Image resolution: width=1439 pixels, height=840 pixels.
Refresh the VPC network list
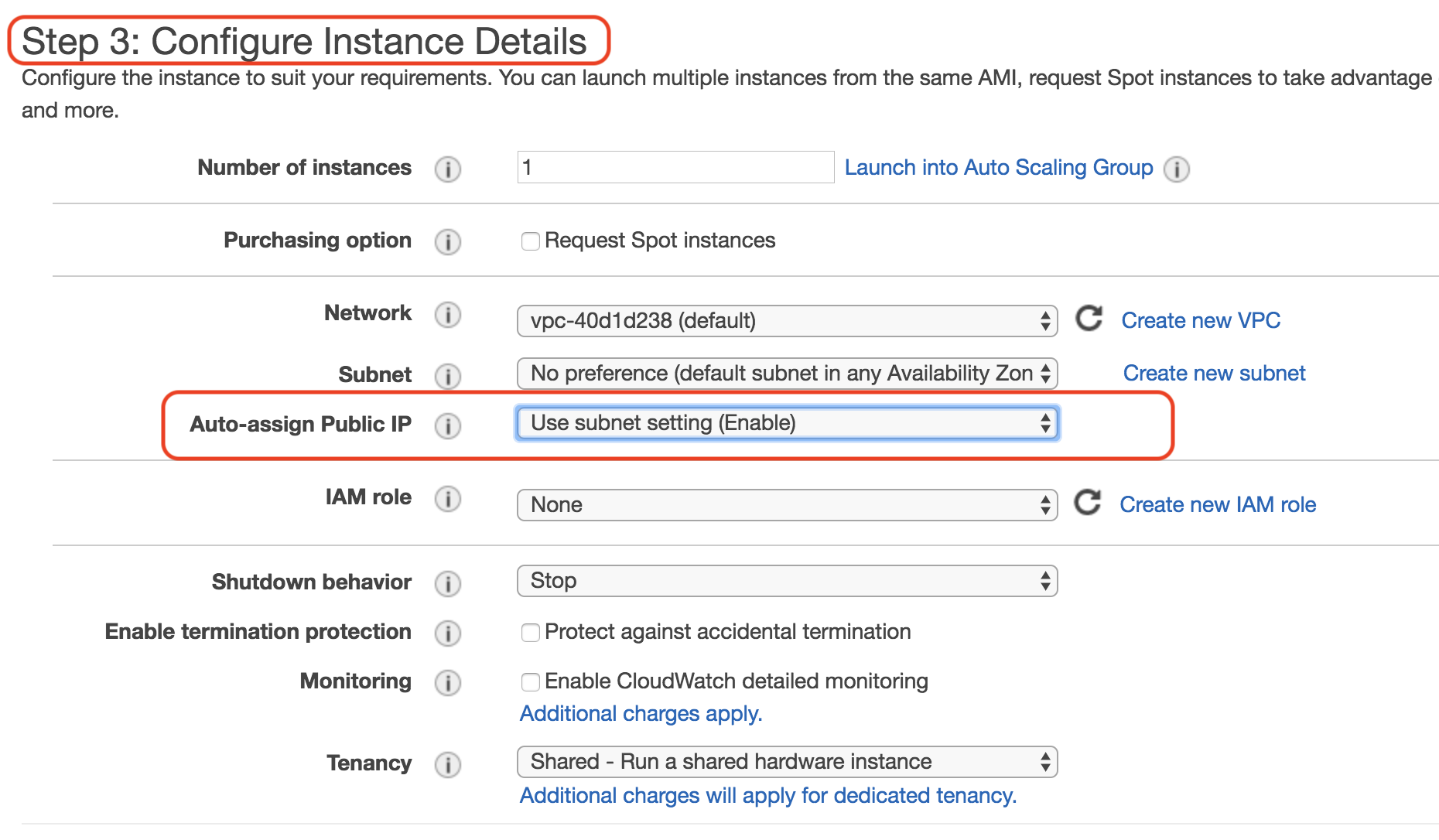1089,319
